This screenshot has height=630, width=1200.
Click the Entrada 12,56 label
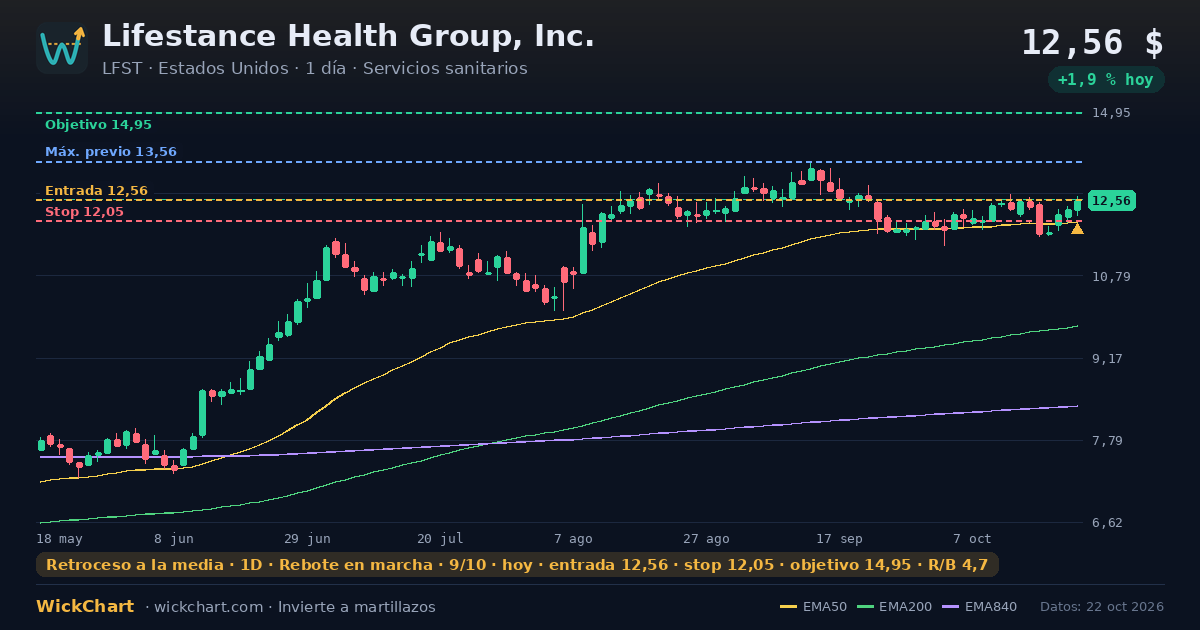(96, 191)
